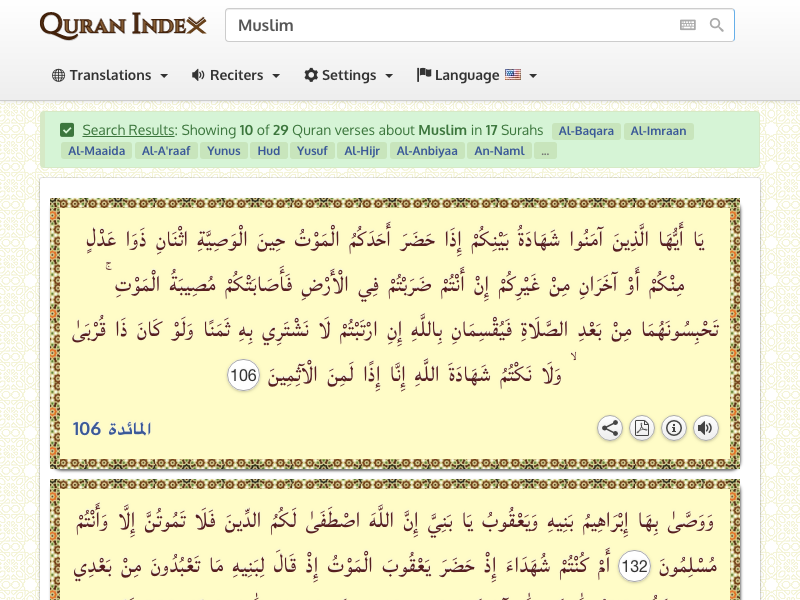Run search with the magnifier icon
The image size is (800, 600).
pos(716,25)
